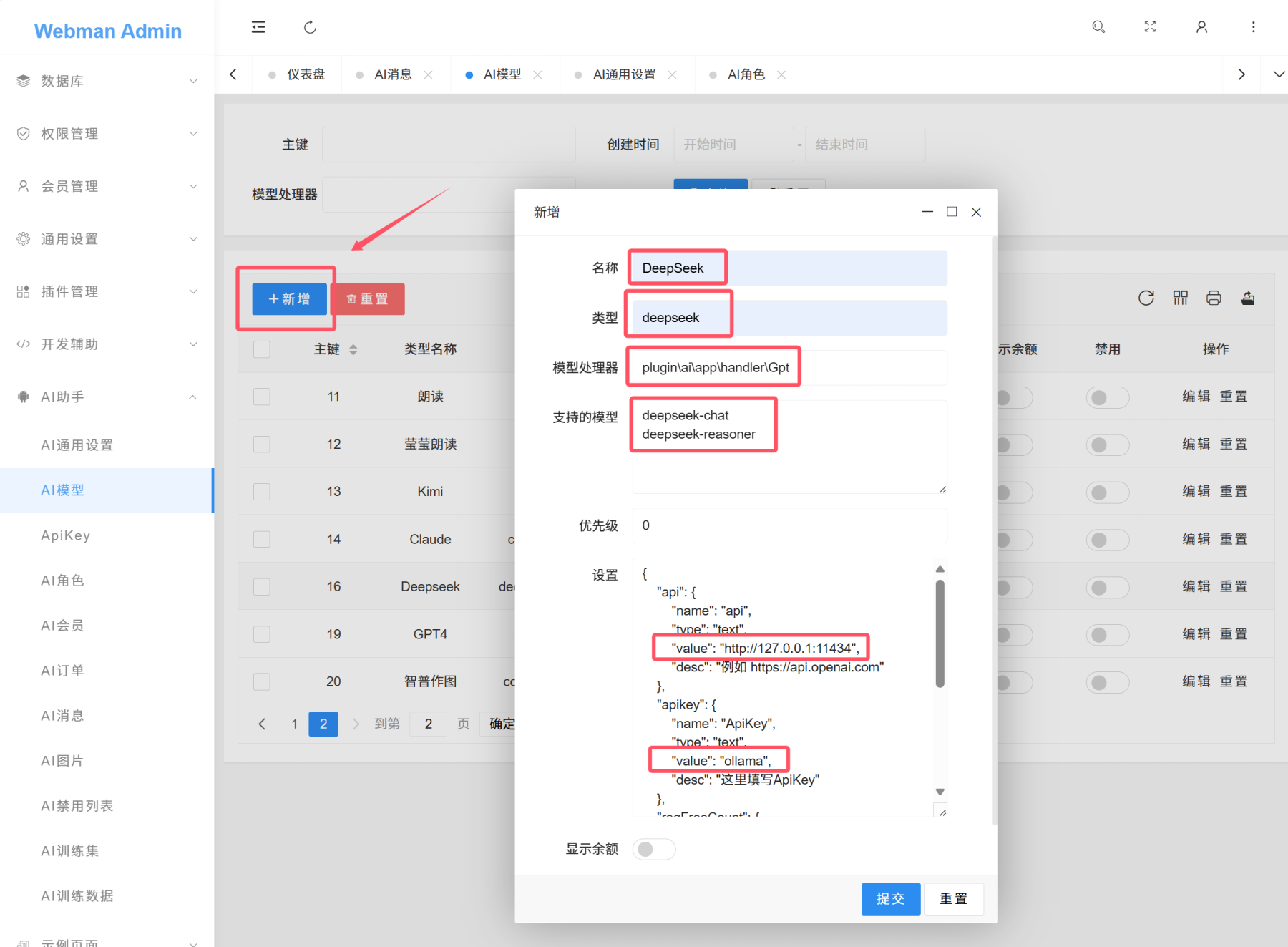Expand the 权限管理 menu chevron
This screenshot has width=1288, height=947.
(193, 134)
